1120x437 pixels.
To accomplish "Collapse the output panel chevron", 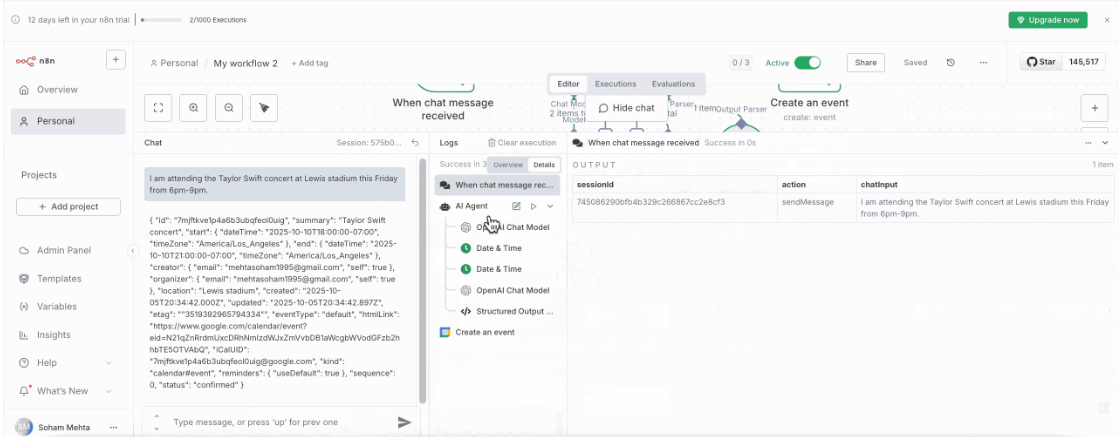I will (1105, 143).
